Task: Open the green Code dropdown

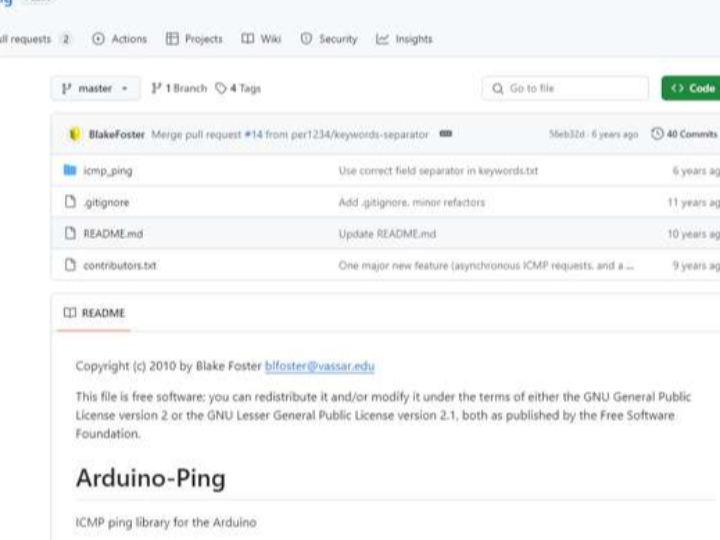Action: click(692, 88)
